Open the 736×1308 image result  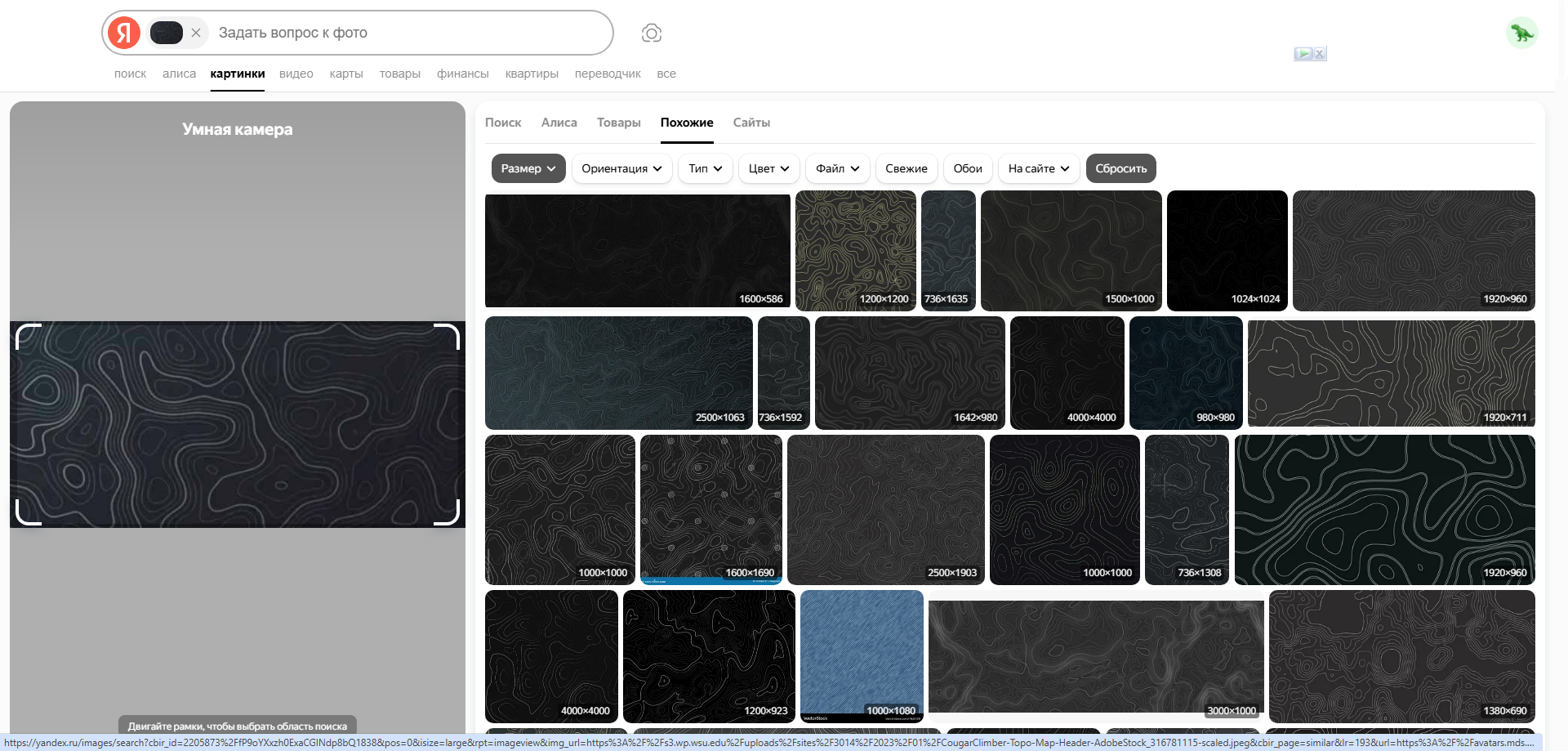tap(1187, 510)
